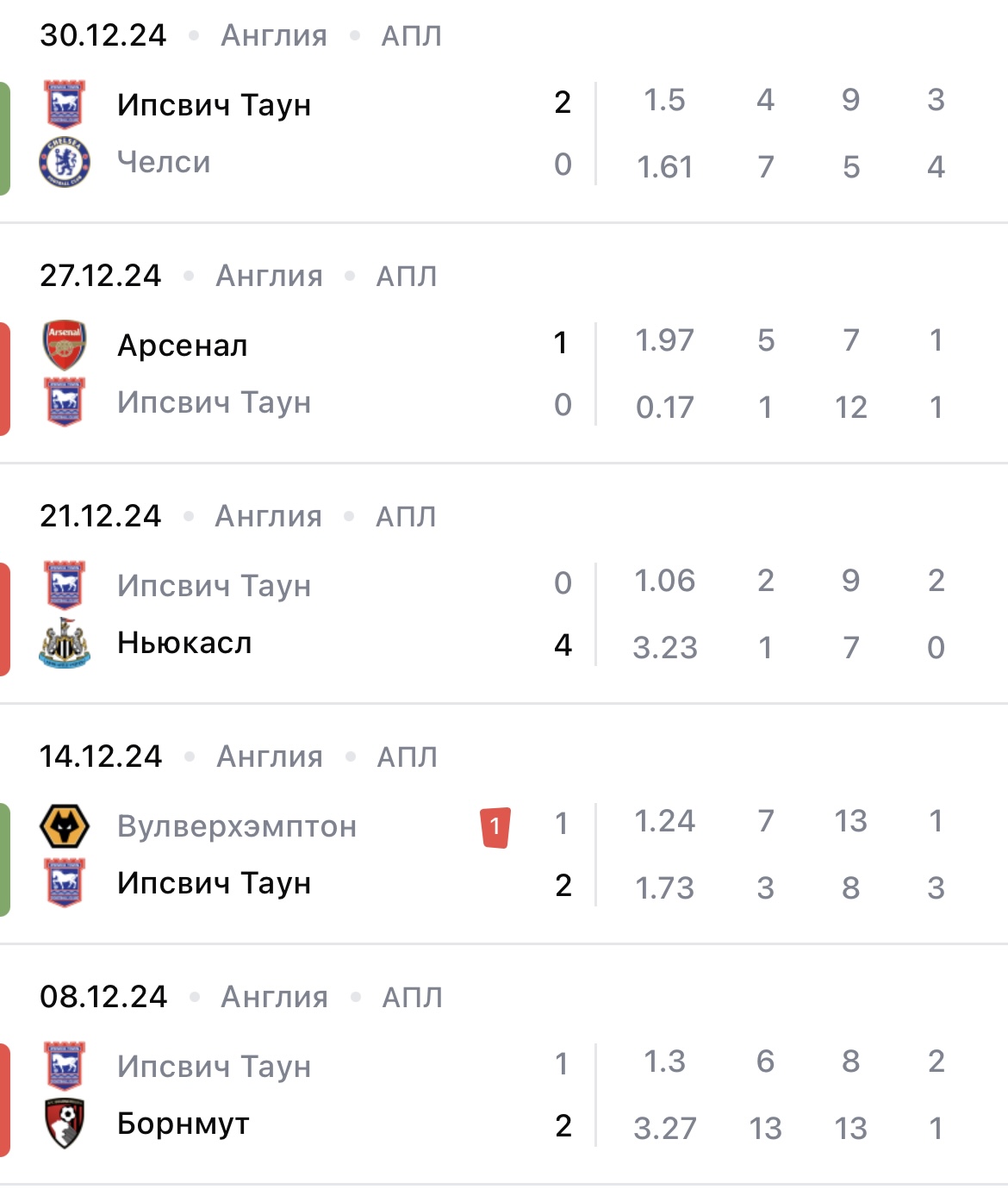This screenshot has height=1189, width=1008.
Task: Click the Chelsea club crest
Action: [x=65, y=162]
